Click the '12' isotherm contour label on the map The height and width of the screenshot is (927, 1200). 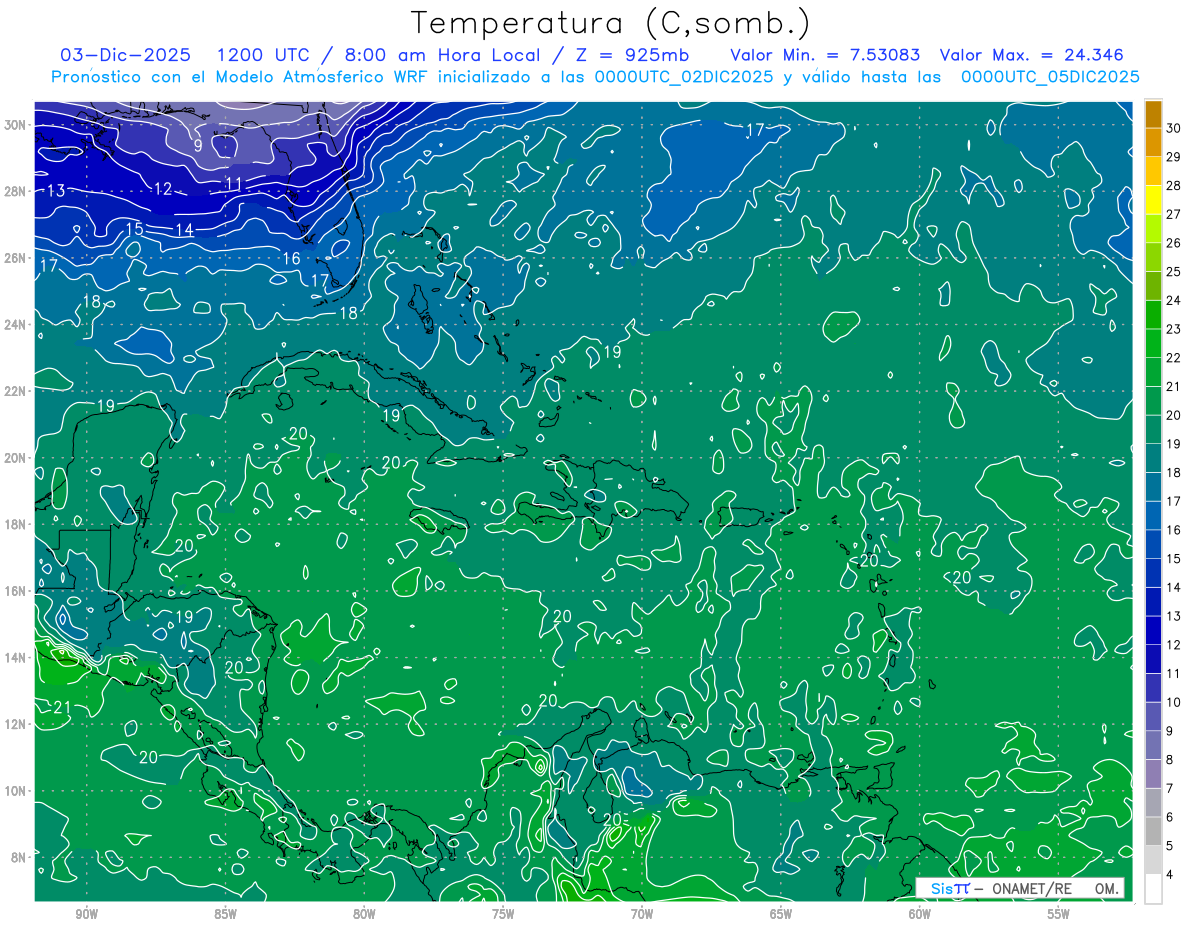point(163,188)
